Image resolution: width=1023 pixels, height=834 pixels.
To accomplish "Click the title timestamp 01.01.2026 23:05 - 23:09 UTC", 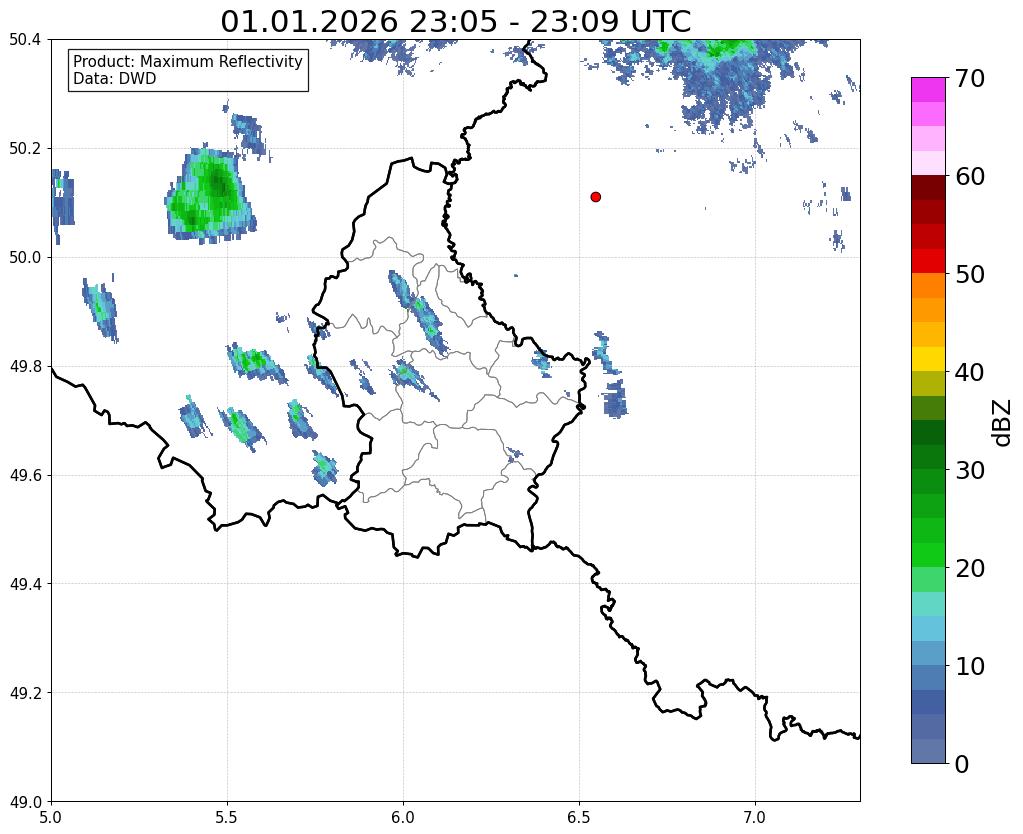I will click(455, 22).
